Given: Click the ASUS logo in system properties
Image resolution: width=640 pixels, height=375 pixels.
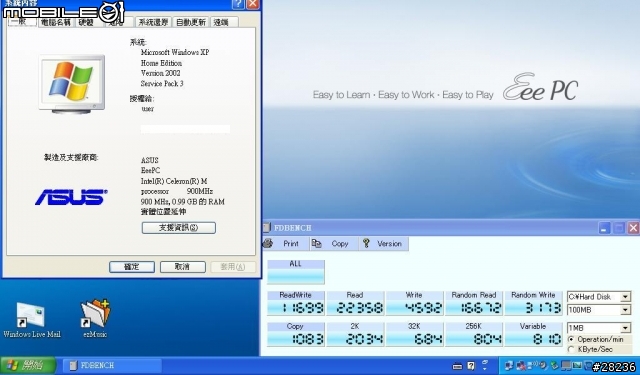Looking at the screenshot, I should click(71, 197).
